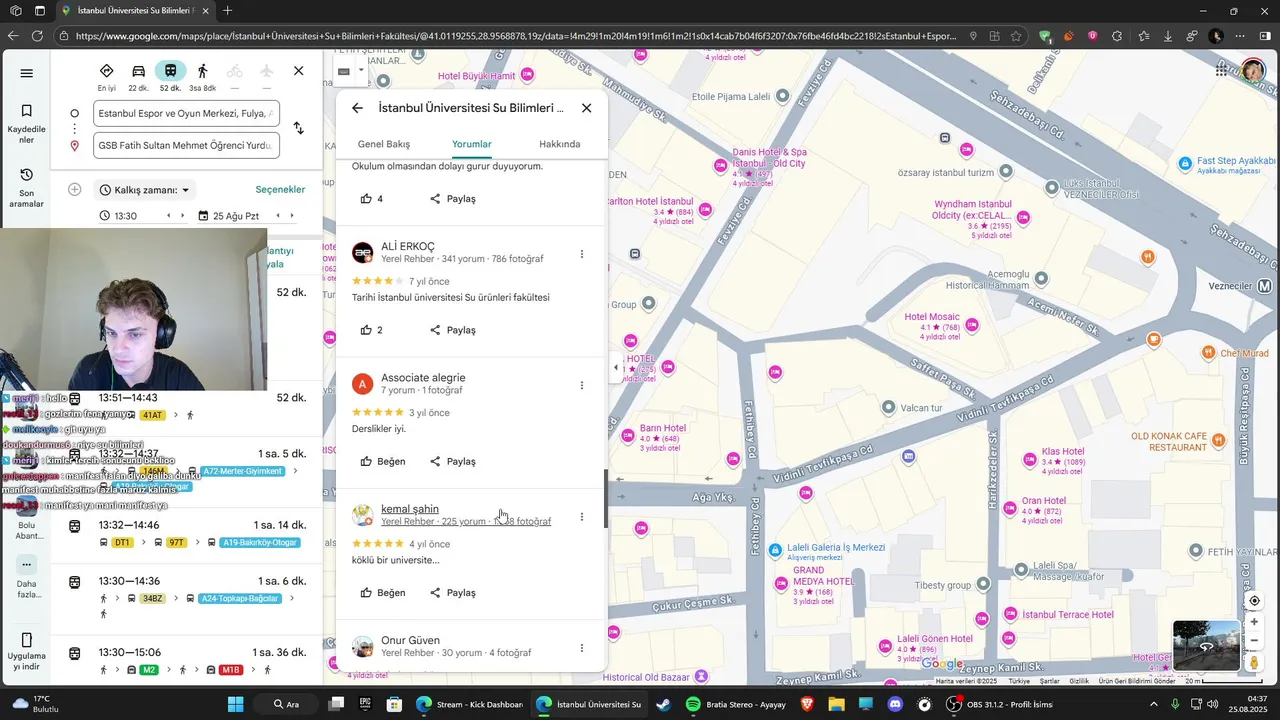Viewport: 1280px width, 720px height.
Task: Open Onur Güven reviewer profile
Action: click(x=410, y=640)
